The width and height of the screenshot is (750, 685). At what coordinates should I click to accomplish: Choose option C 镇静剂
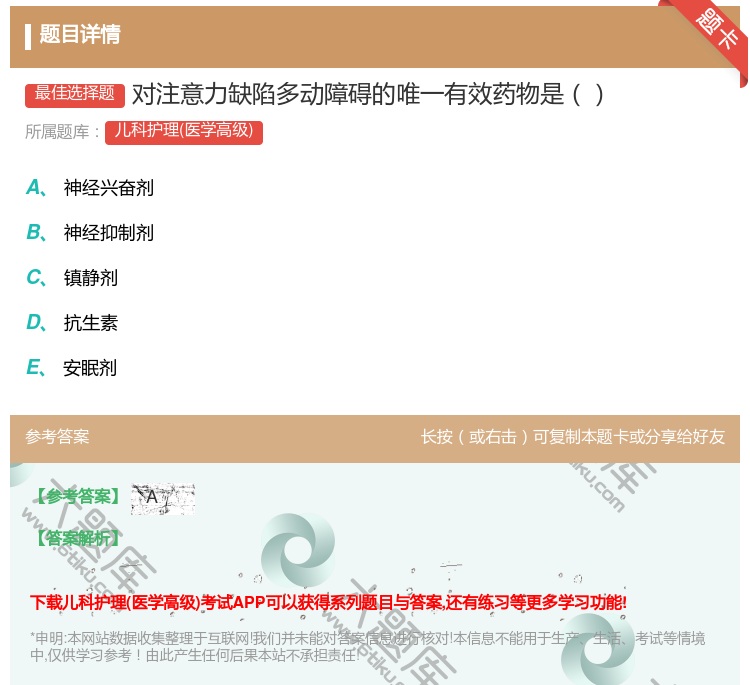tap(72, 277)
